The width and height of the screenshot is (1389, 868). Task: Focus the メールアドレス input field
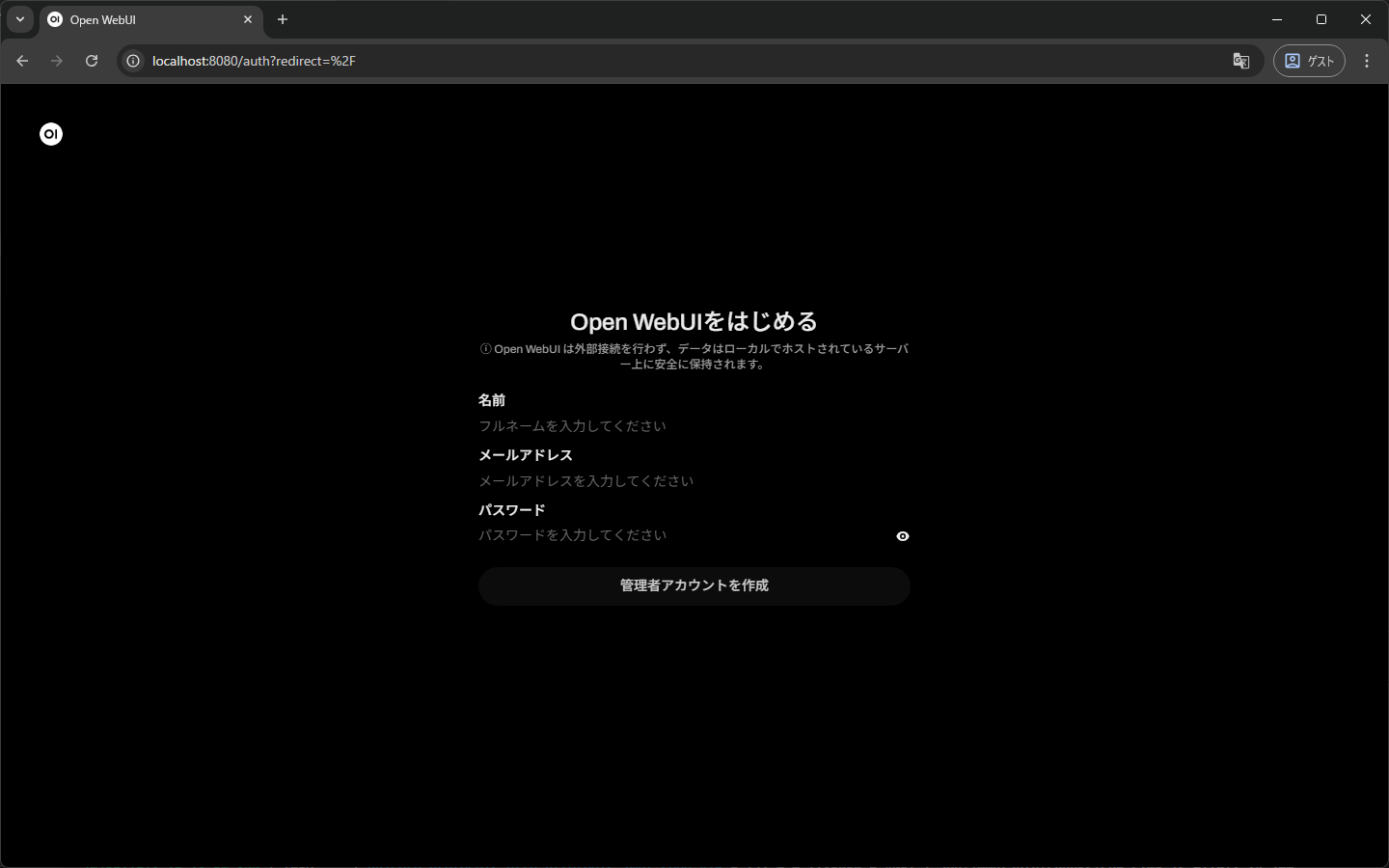694,481
